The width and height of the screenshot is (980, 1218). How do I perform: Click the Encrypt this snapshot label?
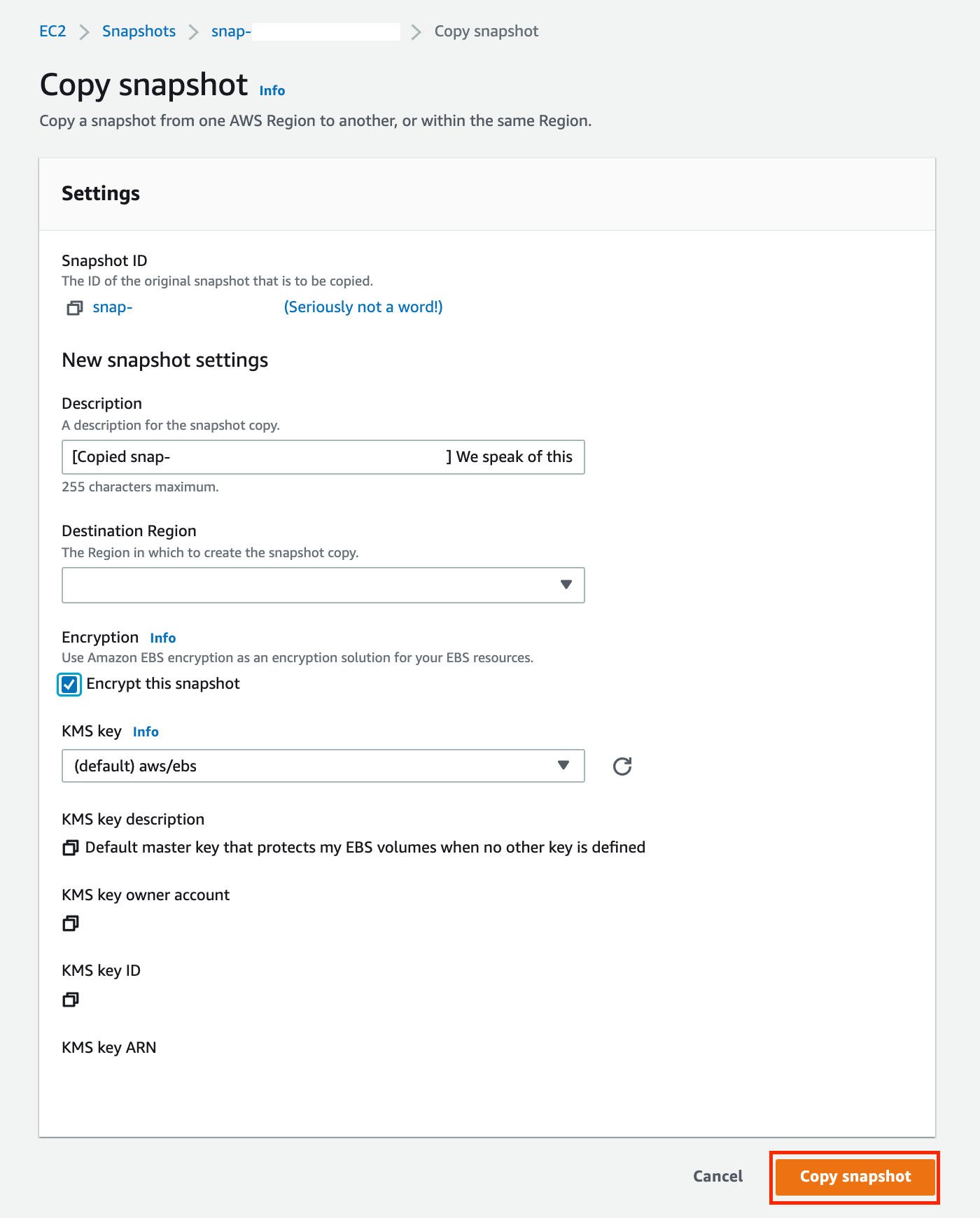(x=163, y=684)
